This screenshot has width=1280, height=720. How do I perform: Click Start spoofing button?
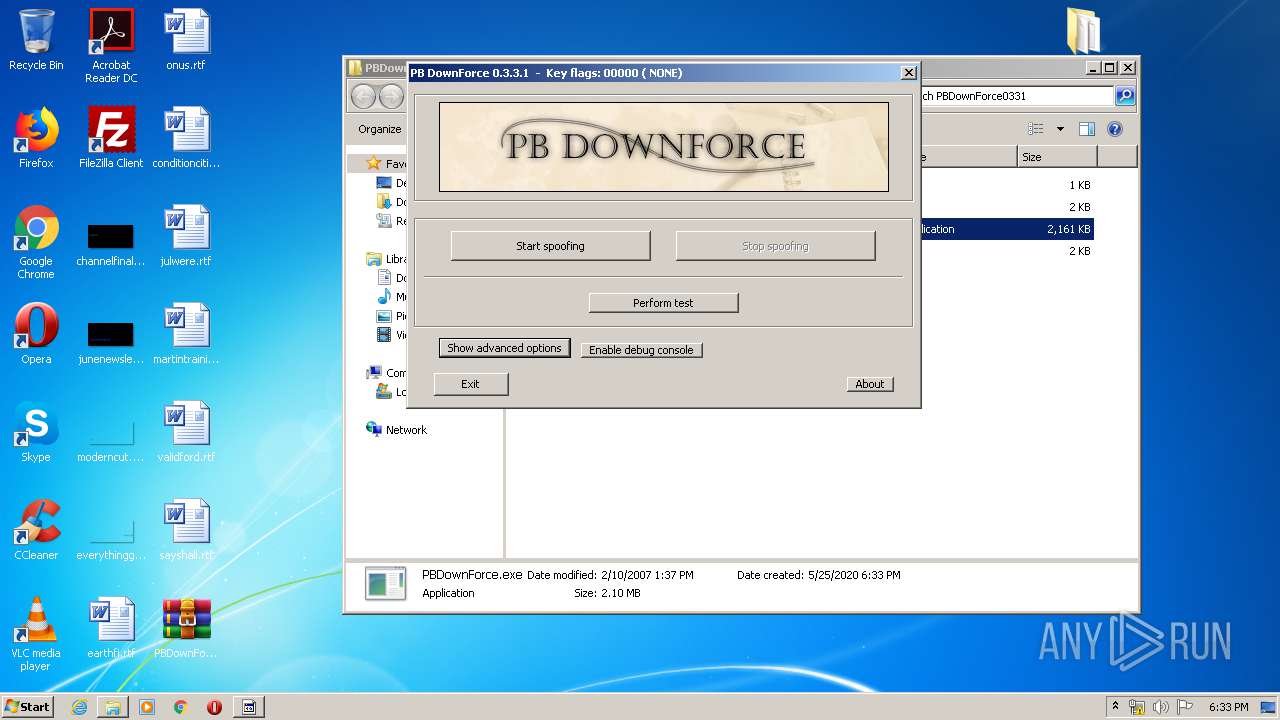click(x=550, y=246)
